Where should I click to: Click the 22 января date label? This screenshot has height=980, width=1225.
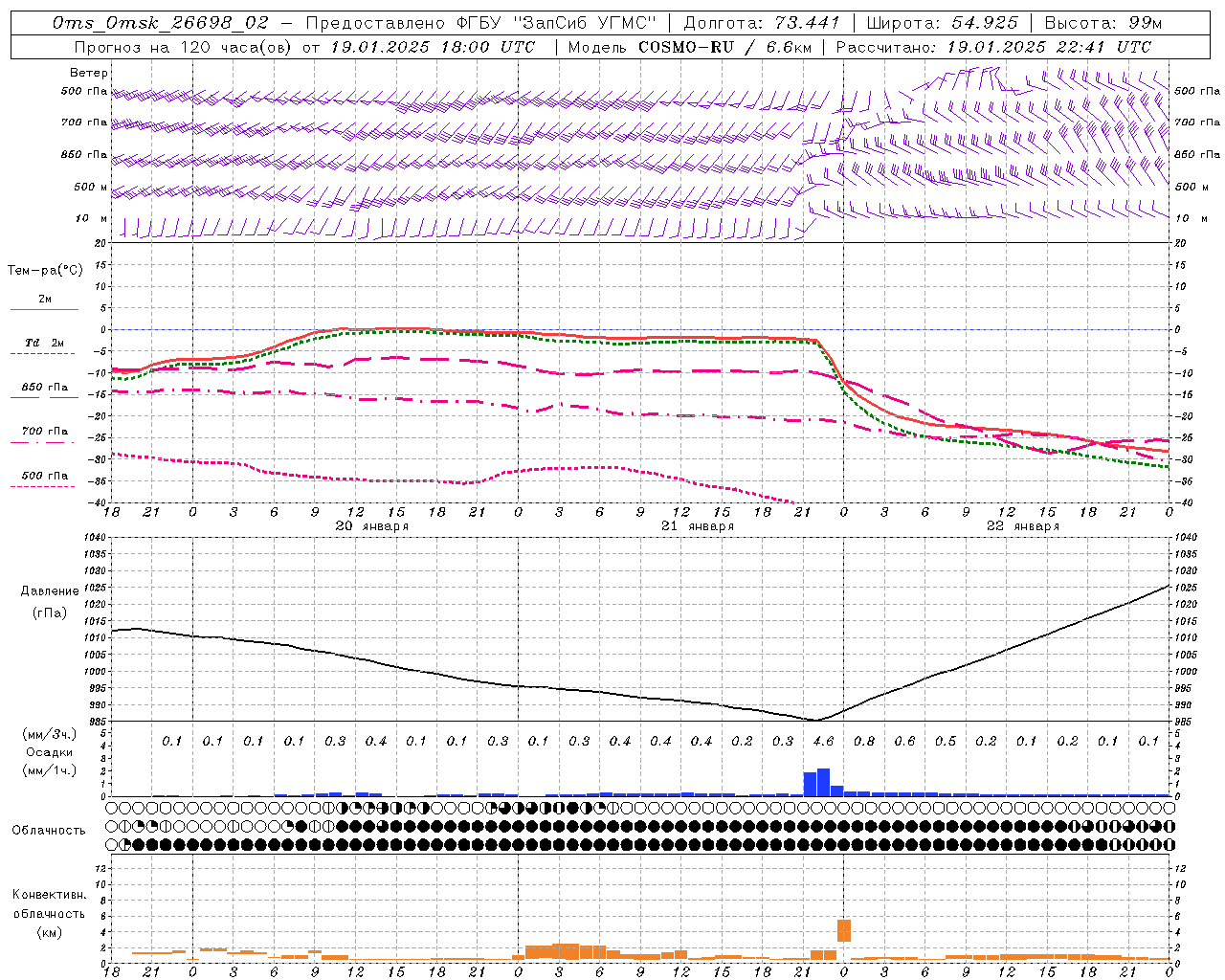[x=1023, y=526]
